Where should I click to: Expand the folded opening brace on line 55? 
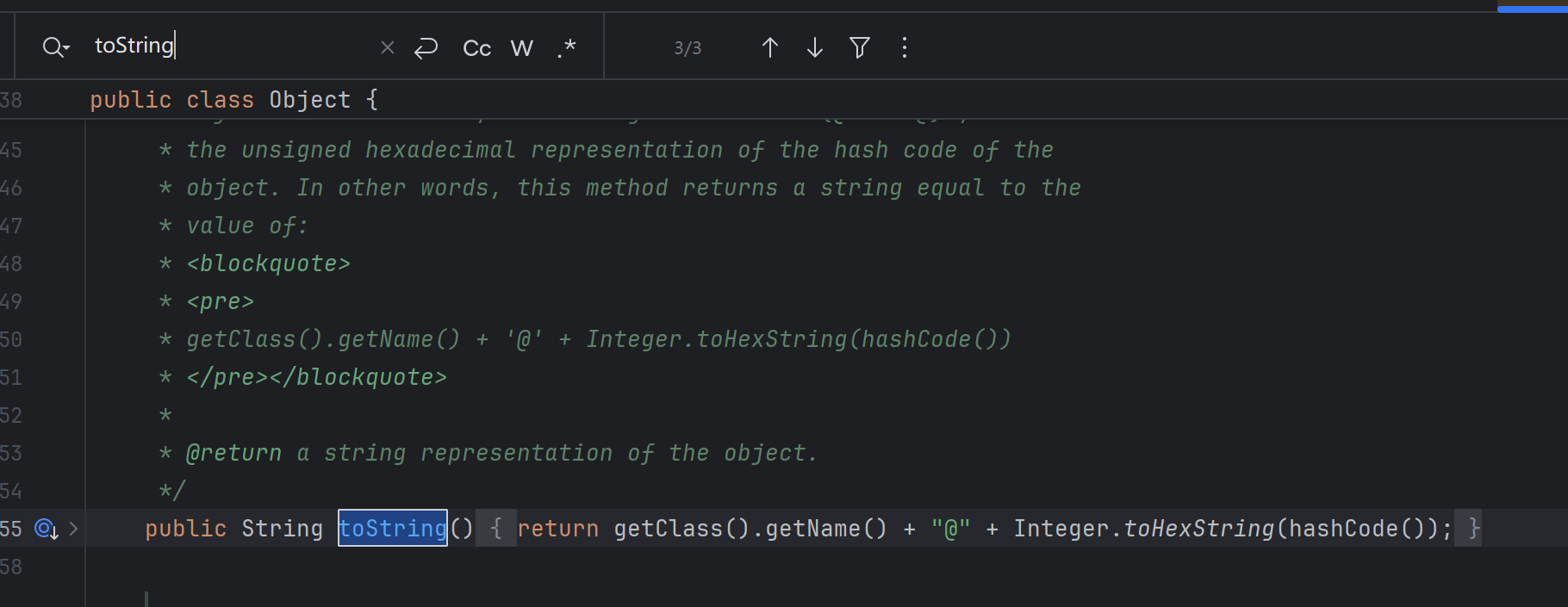tap(496, 529)
